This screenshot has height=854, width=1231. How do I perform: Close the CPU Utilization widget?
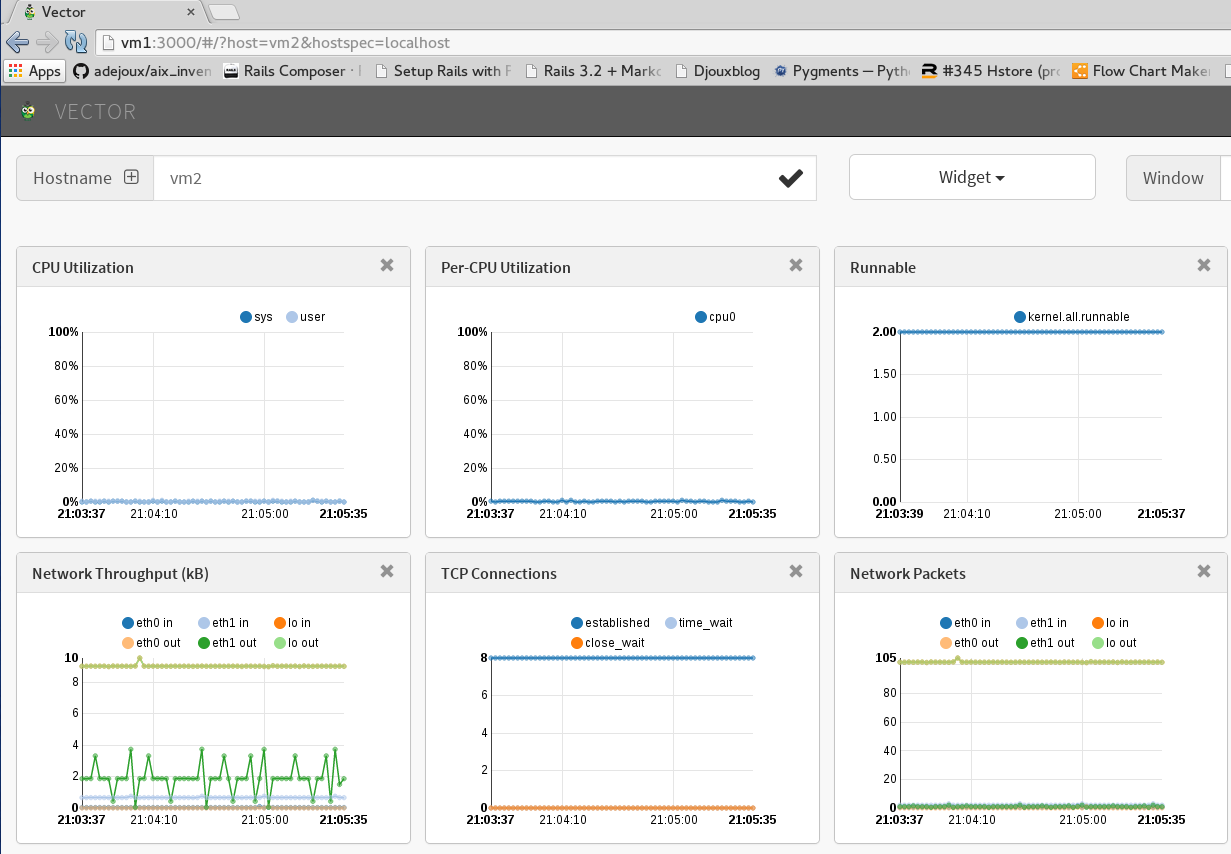click(x=387, y=265)
